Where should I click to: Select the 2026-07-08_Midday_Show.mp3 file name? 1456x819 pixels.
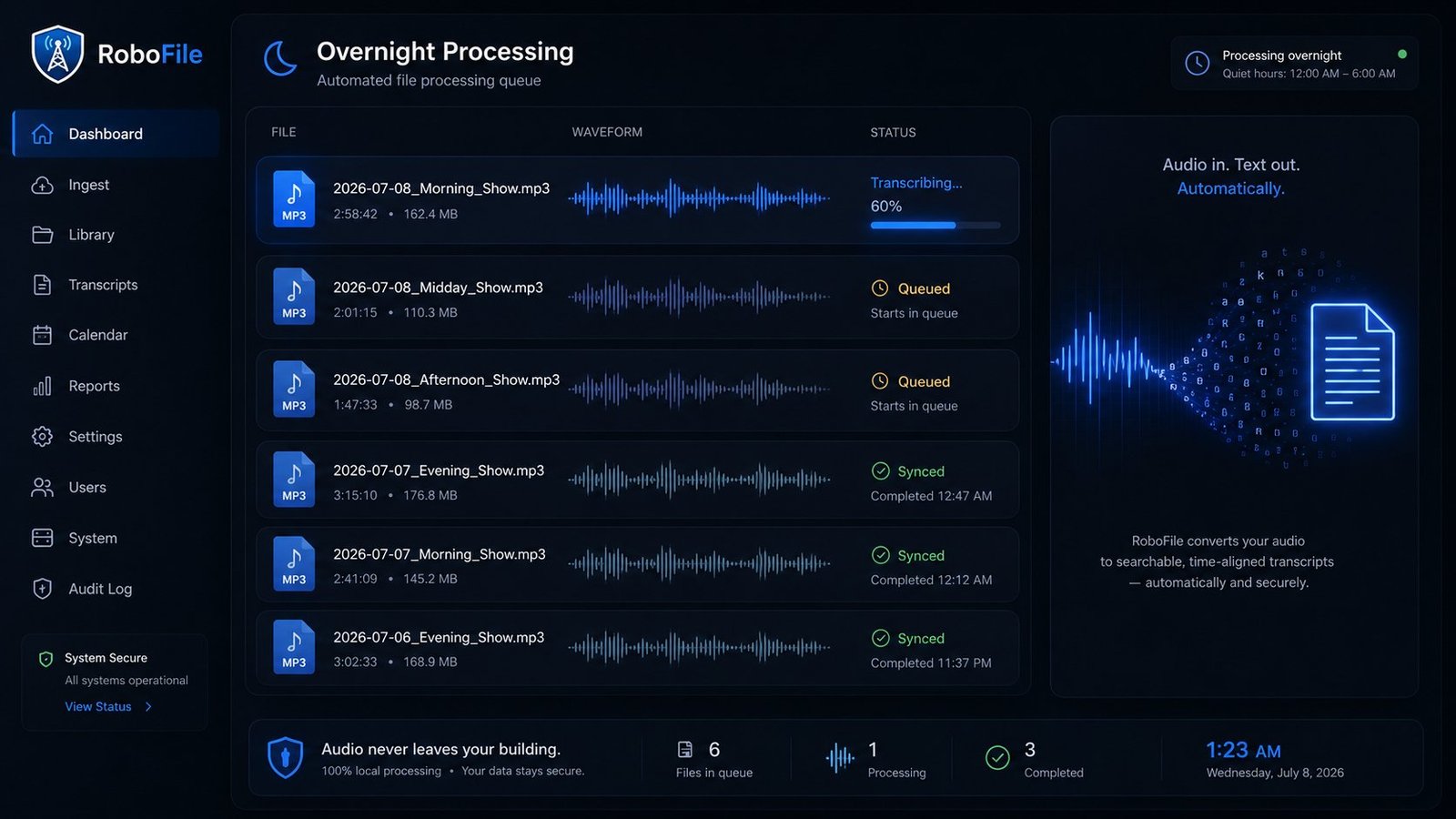[438, 288]
